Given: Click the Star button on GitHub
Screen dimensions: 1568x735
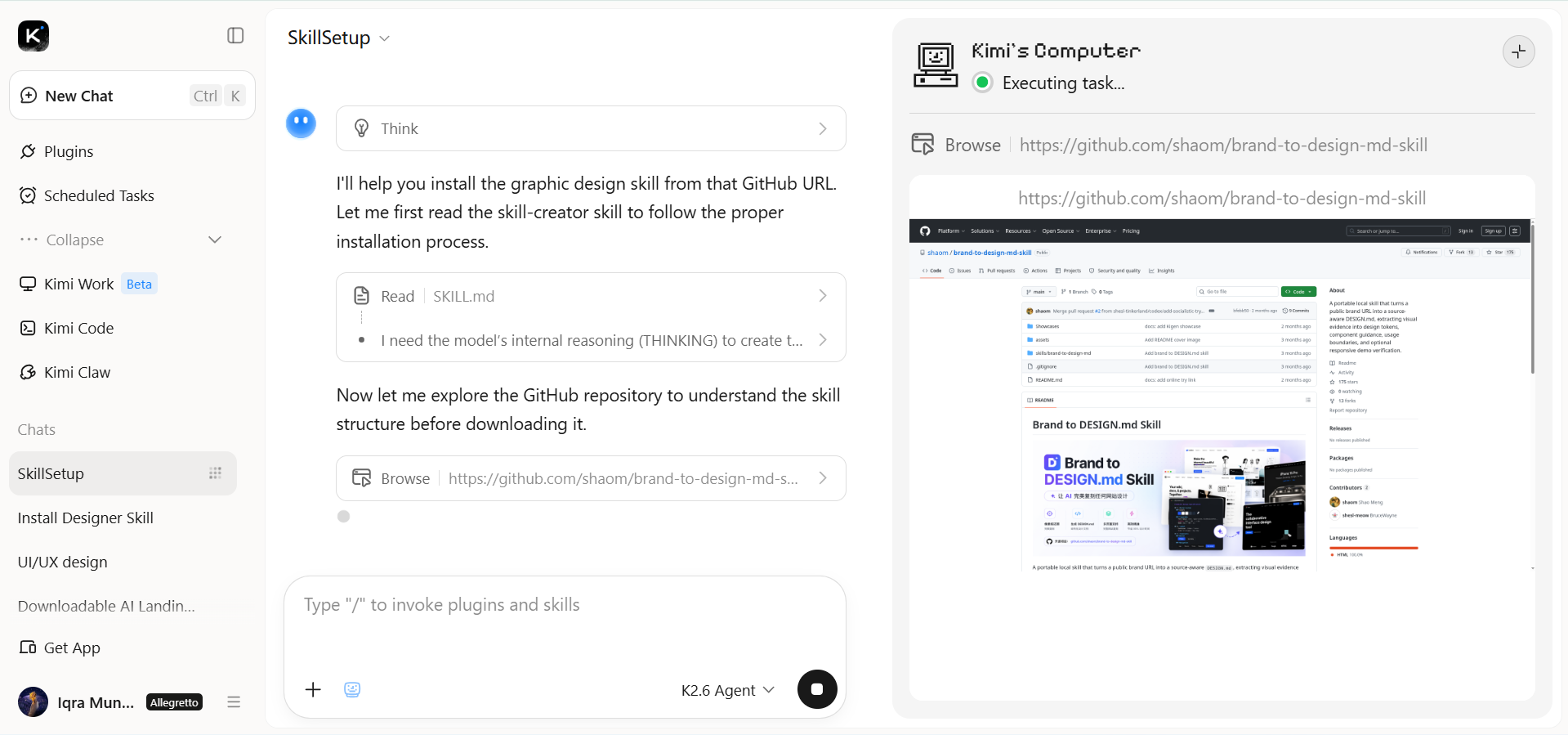Looking at the screenshot, I should click(x=1500, y=253).
